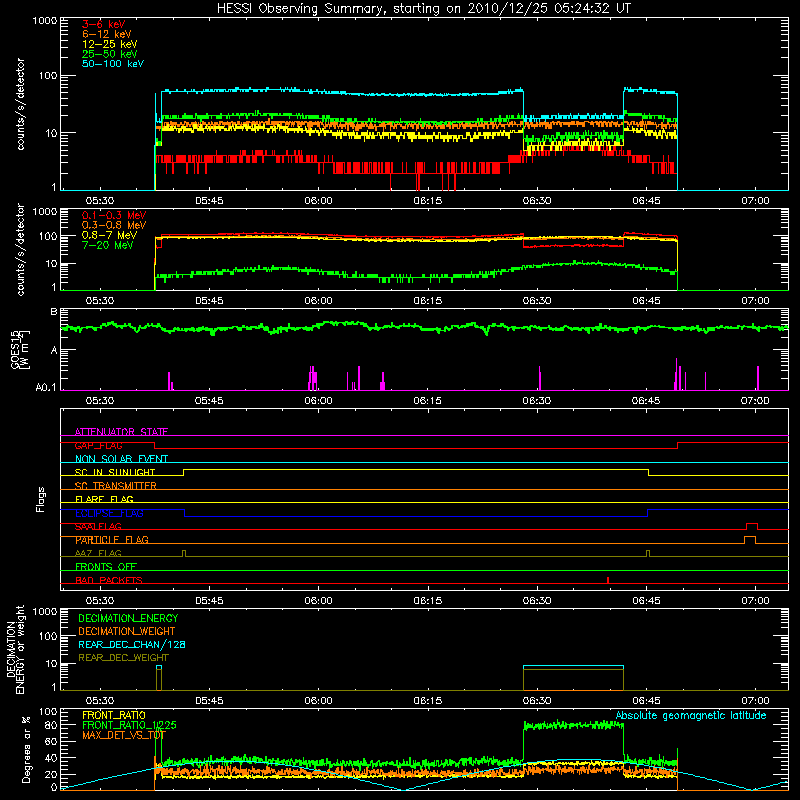The width and height of the screenshot is (800, 800).
Task: Click the blue ECLIPSE_FLAG label
Action: tap(109, 513)
